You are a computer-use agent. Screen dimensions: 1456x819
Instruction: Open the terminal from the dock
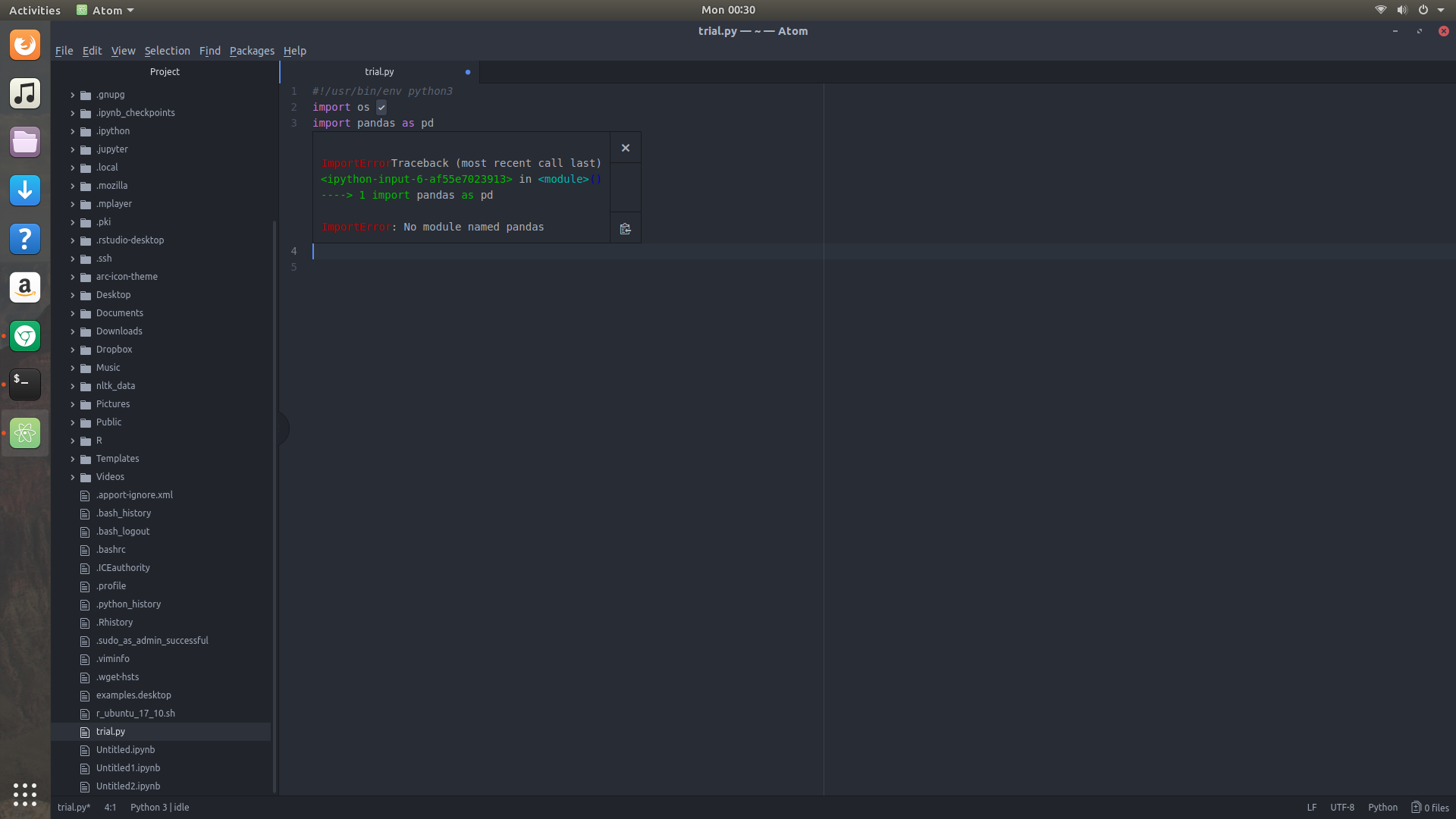click(x=25, y=384)
